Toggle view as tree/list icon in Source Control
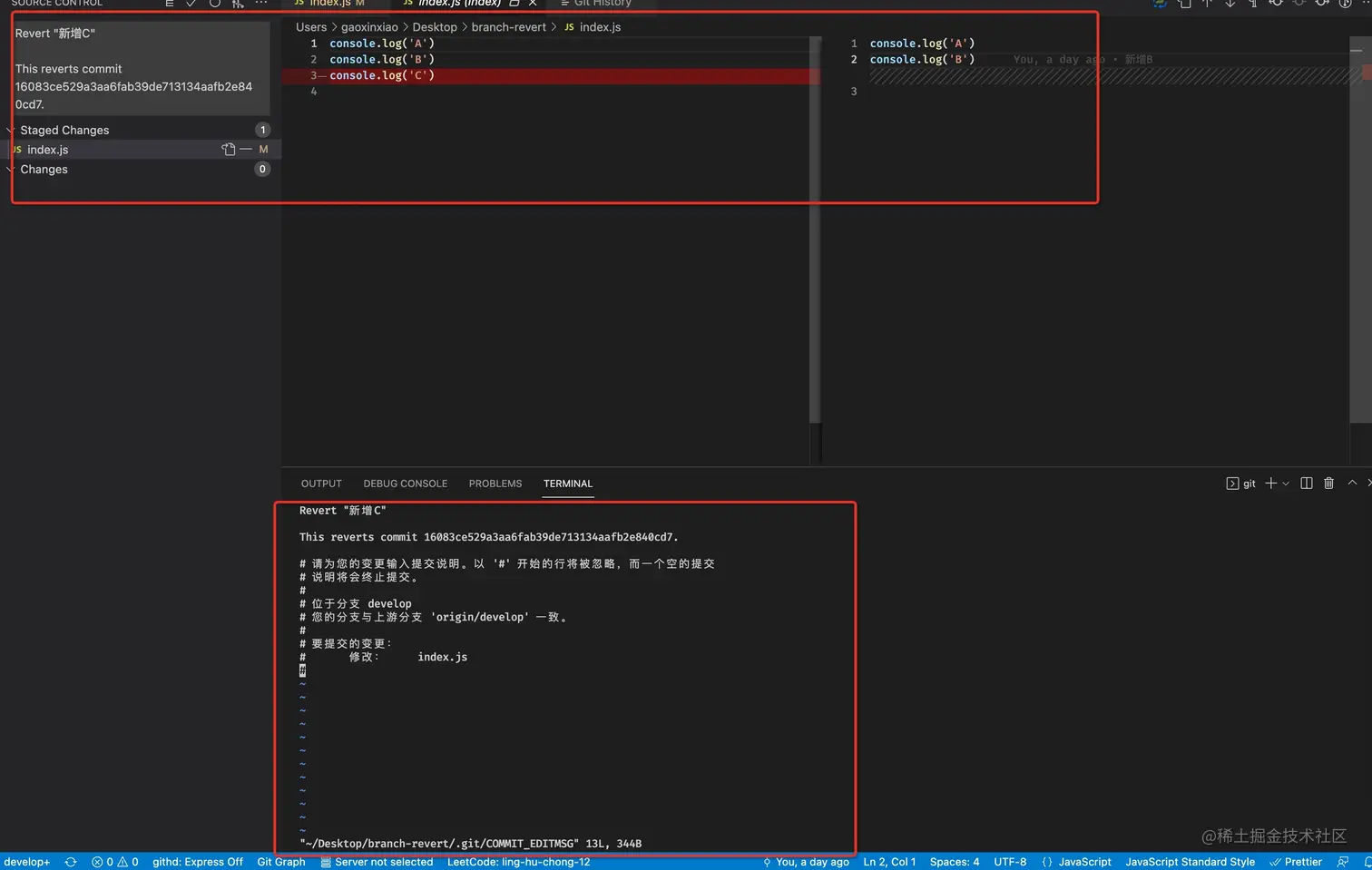Screen dimensions: 1372x870 (169, 4)
